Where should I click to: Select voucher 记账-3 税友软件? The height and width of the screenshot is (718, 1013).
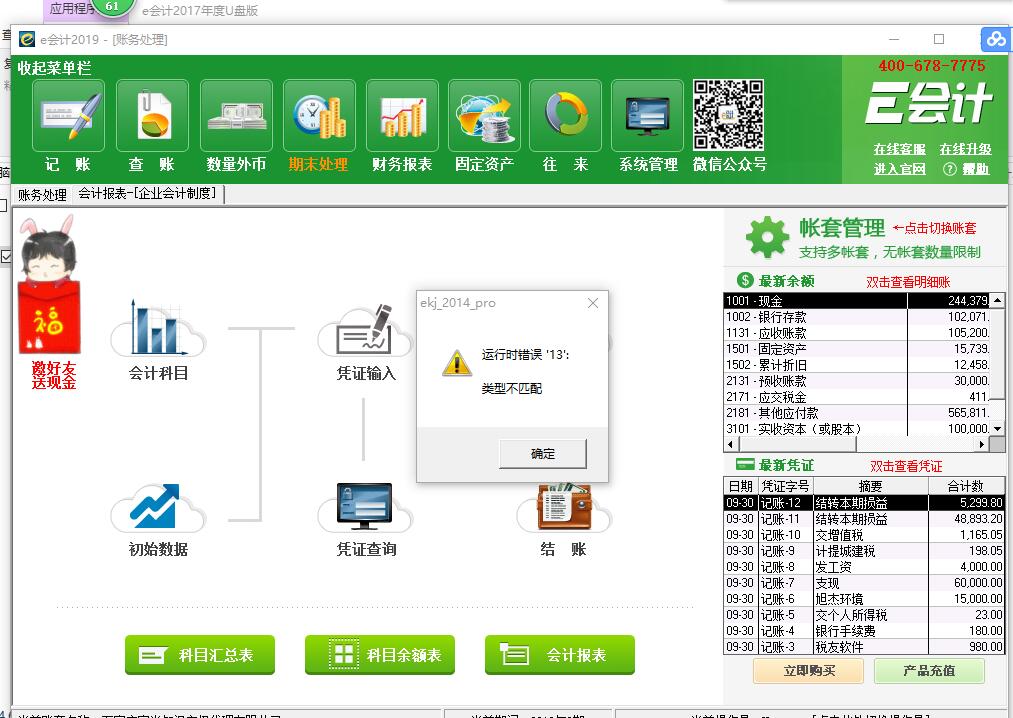coord(864,646)
